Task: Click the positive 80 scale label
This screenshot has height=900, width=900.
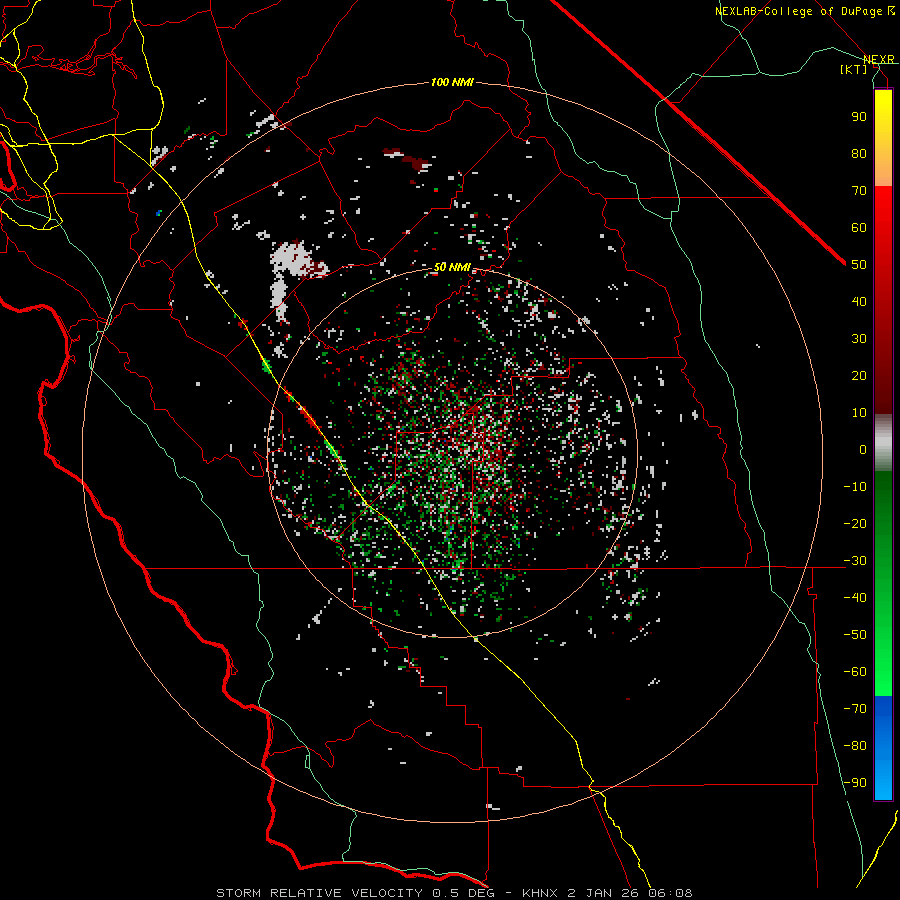Action: 859,153
